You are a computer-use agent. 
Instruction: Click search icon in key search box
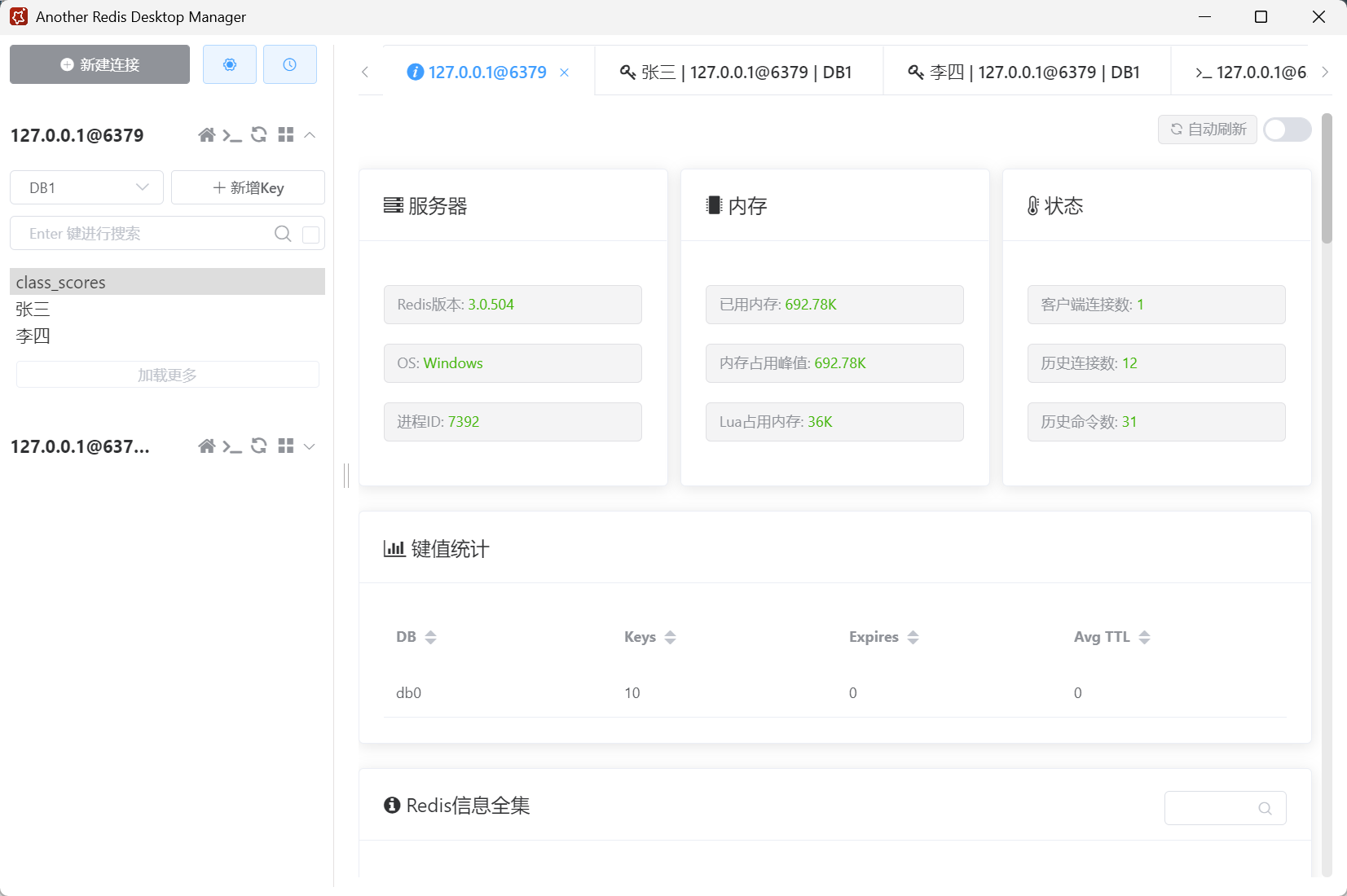tap(283, 234)
